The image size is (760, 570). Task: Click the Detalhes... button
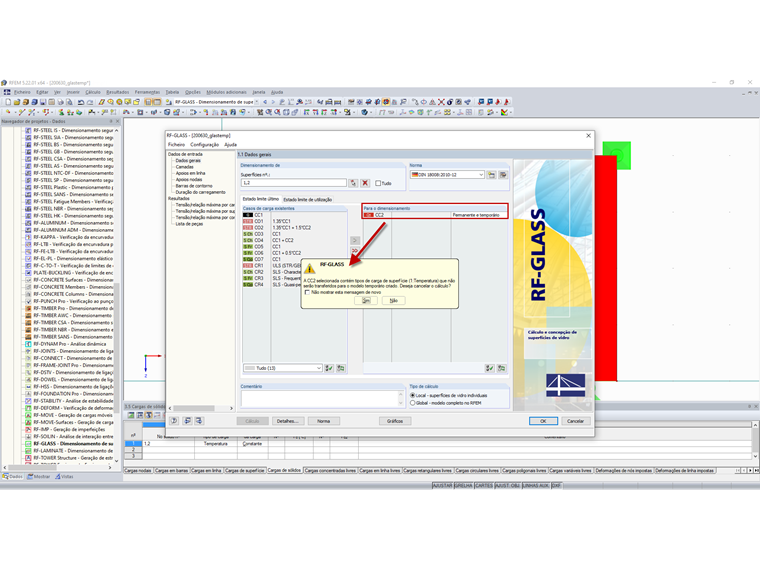coord(288,421)
